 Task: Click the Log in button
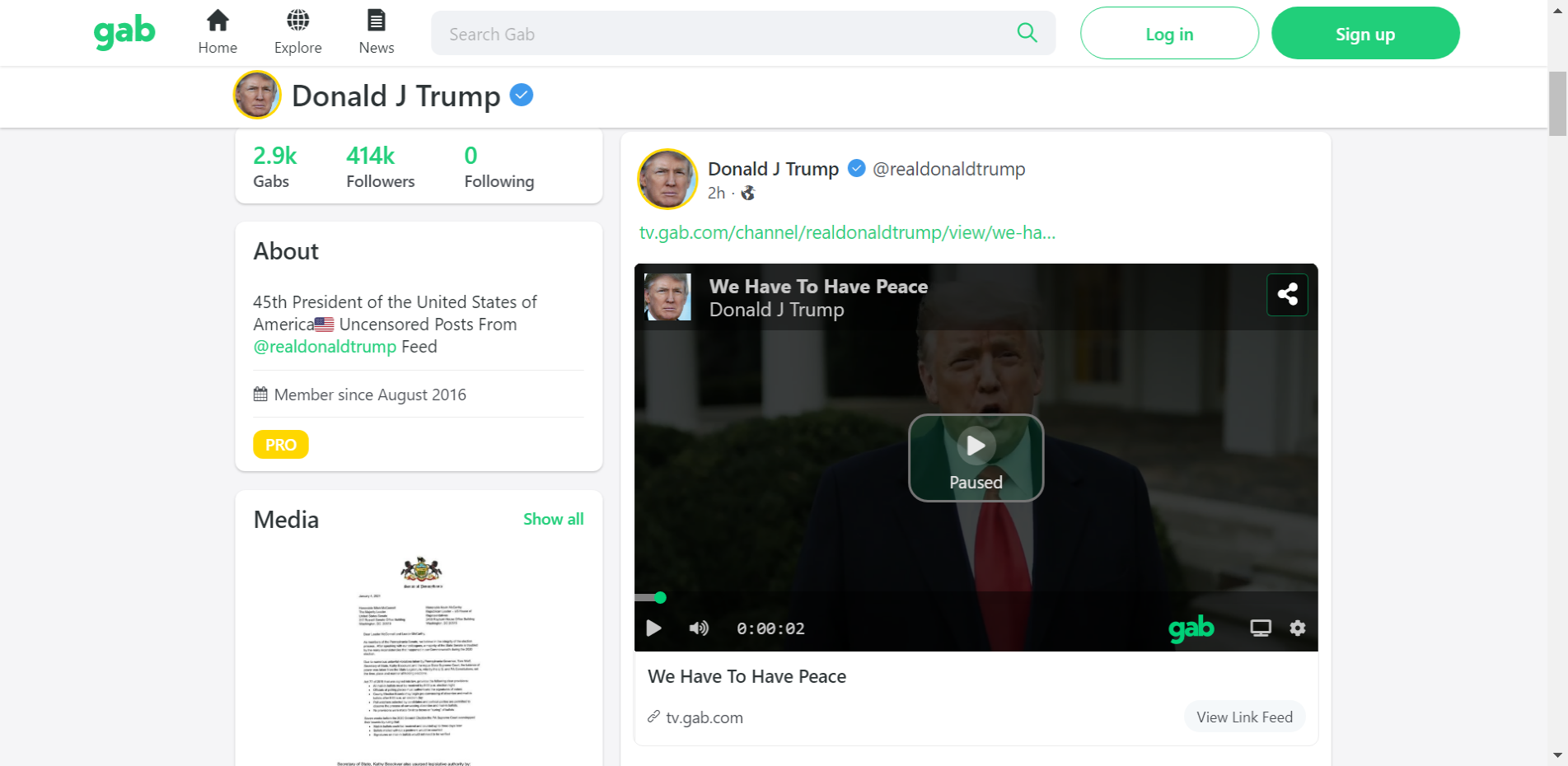pyautogui.click(x=1169, y=34)
